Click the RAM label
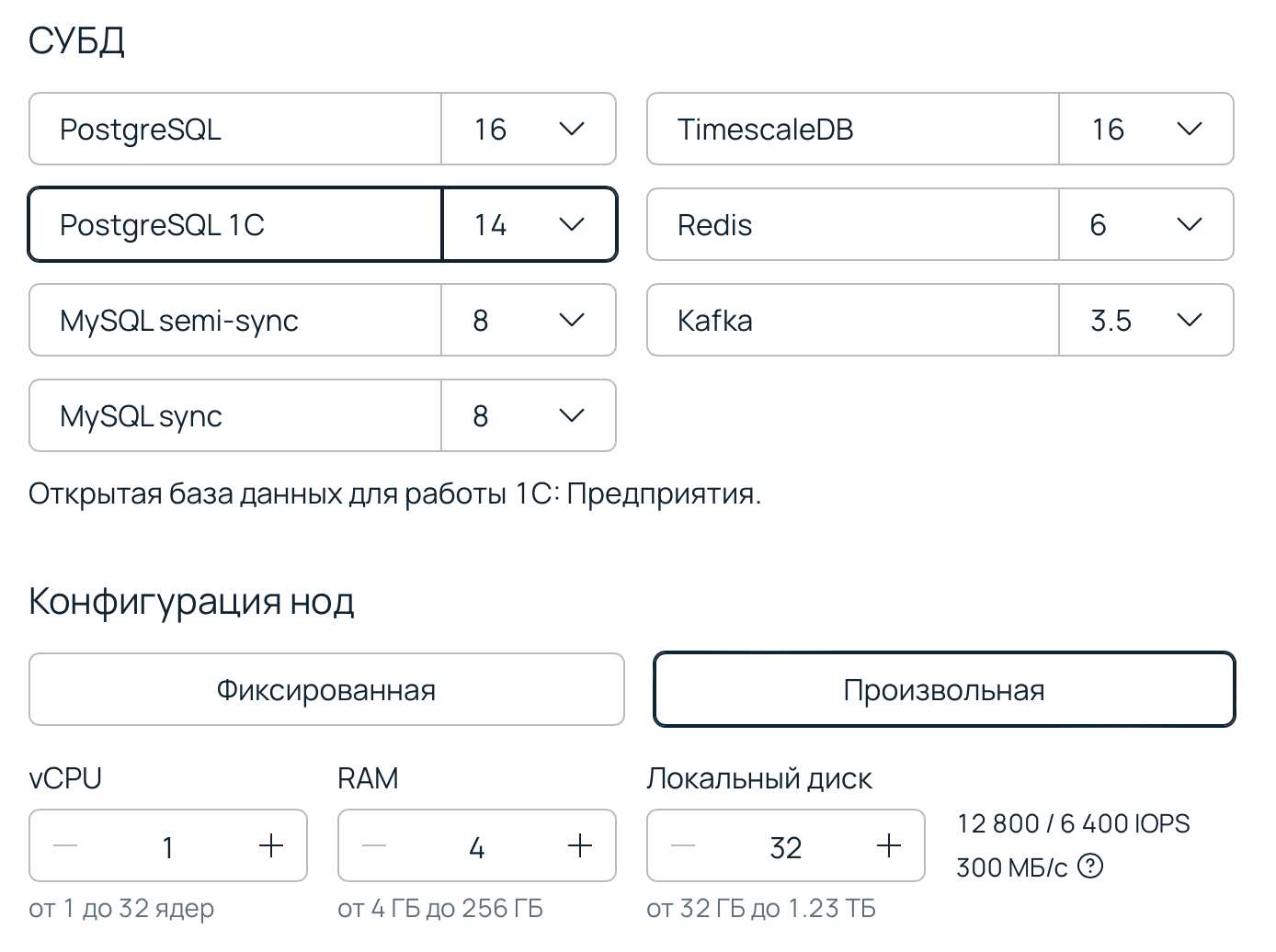Viewport: 1276px width, 952px height. coord(368,778)
